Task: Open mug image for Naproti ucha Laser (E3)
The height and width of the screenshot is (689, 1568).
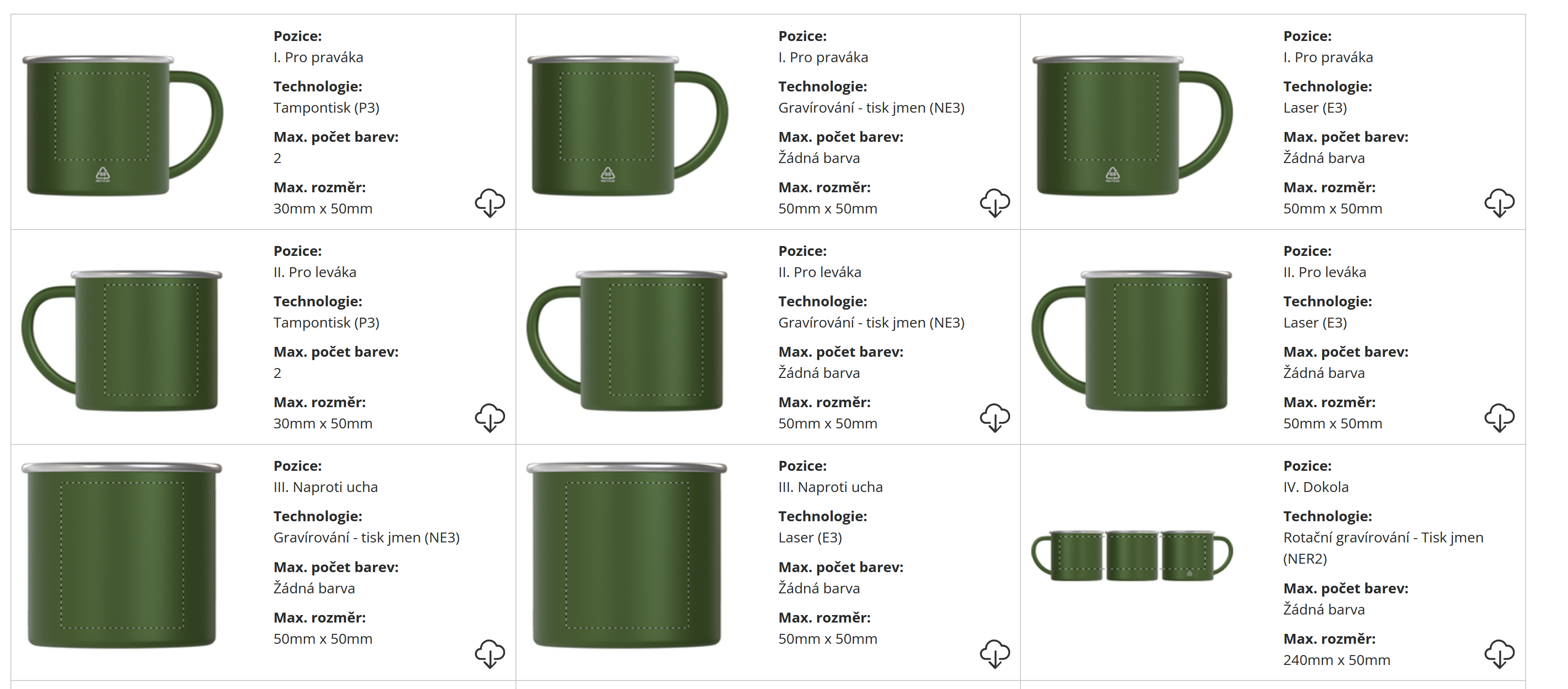Action: [627, 555]
